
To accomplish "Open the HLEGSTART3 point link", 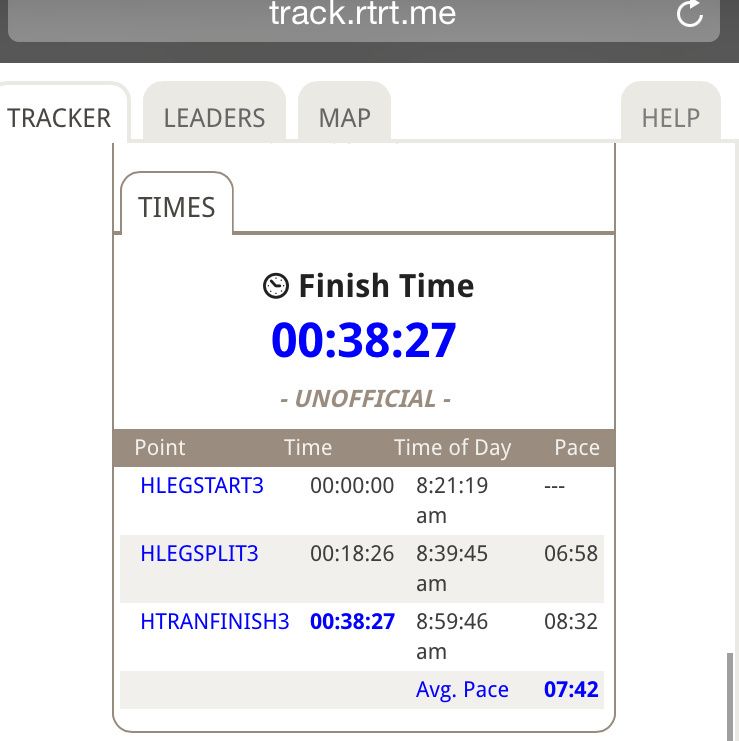I will (x=202, y=486).
